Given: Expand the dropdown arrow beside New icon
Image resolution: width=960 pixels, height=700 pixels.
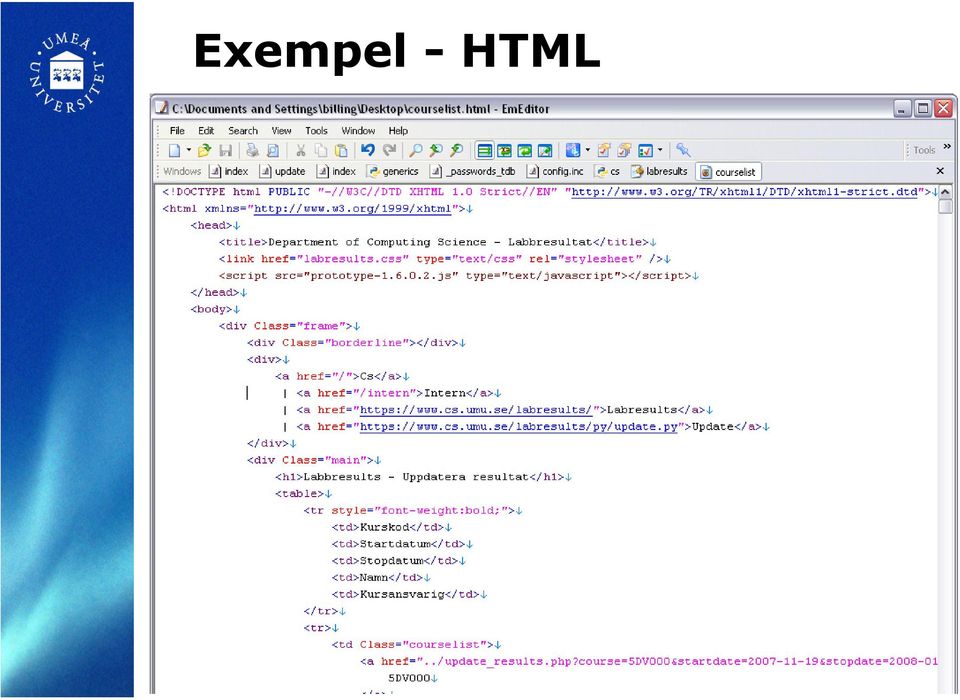Looking at the screenshot, I should [x=189, y=150].
